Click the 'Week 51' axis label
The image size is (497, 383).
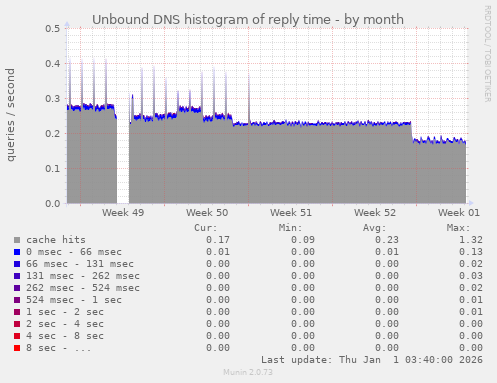point(291,213)
